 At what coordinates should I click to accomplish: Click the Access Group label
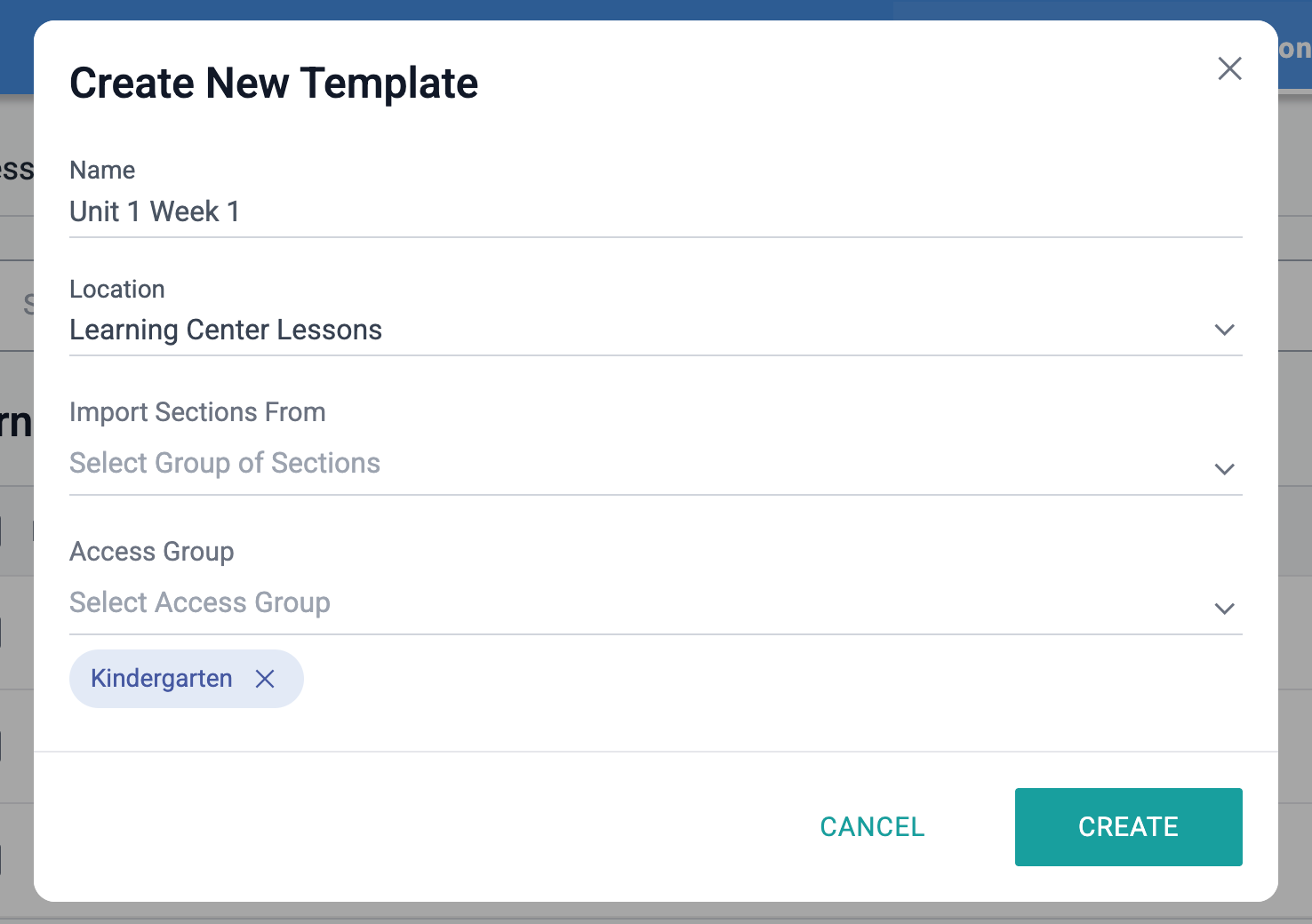point(152,552)
